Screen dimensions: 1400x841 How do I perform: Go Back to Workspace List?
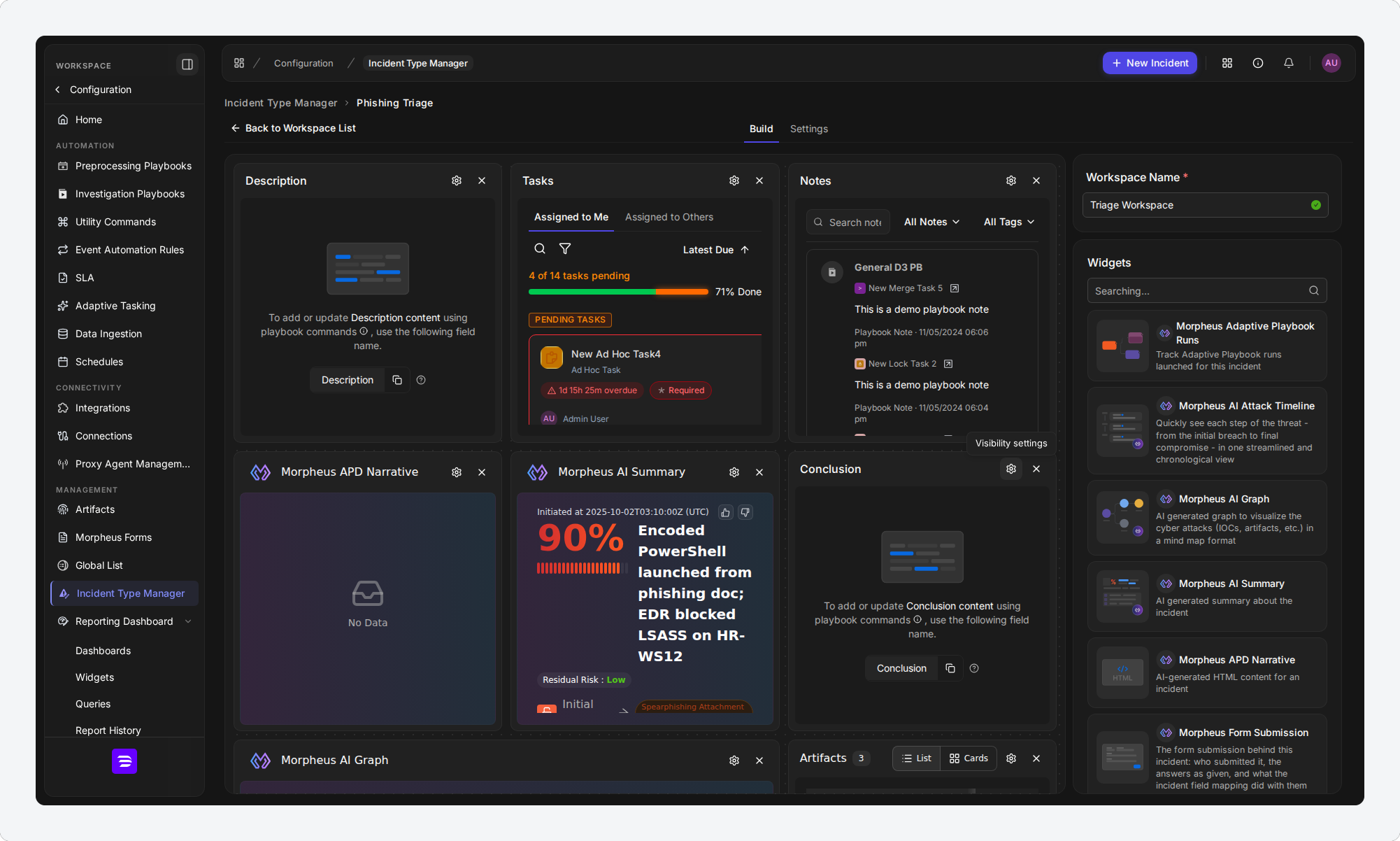[293, 128]
